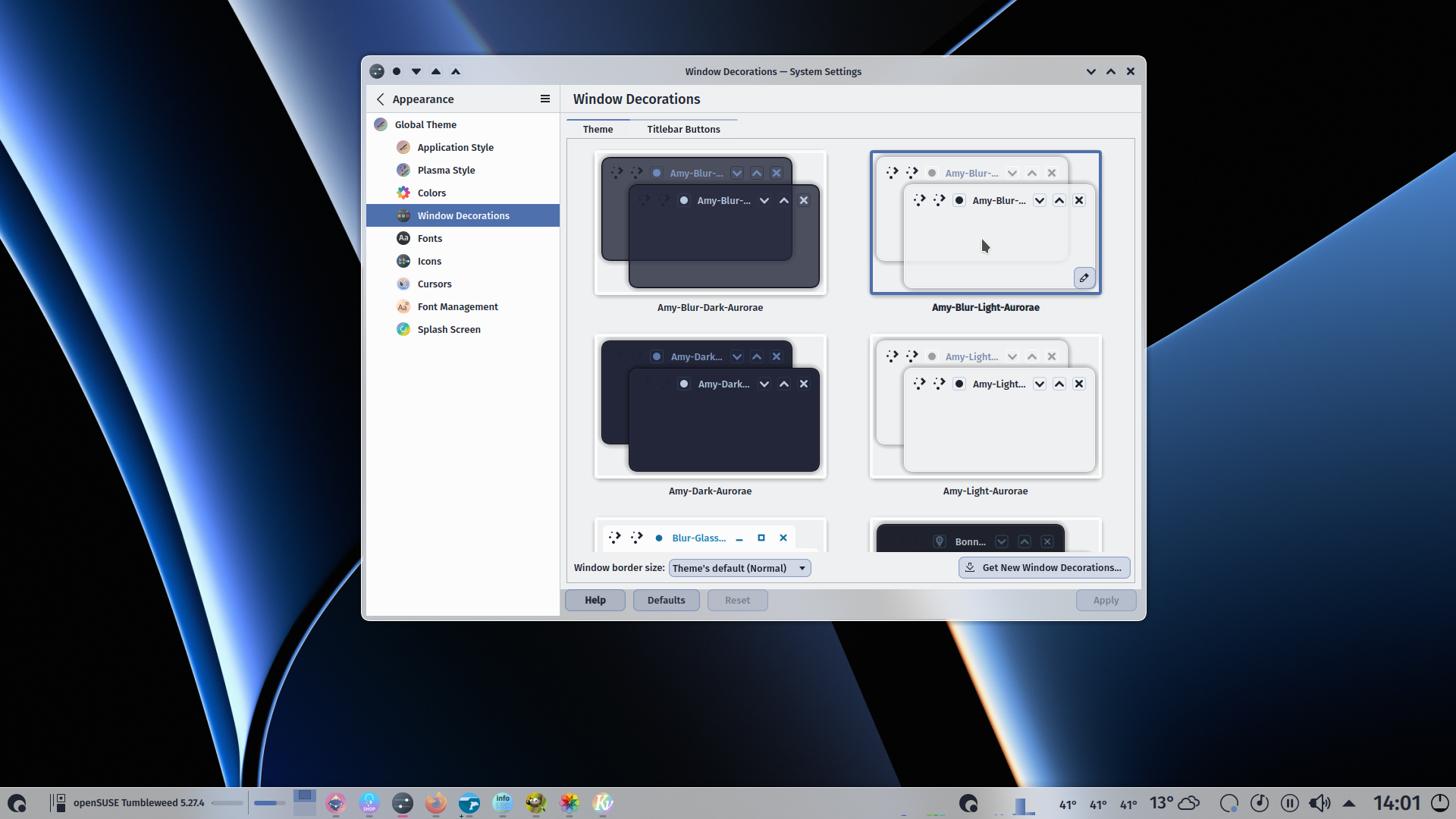The image size is (1456, 819).
Task: Open the Dolphin file manager taskbar icon
Action: 469,803
